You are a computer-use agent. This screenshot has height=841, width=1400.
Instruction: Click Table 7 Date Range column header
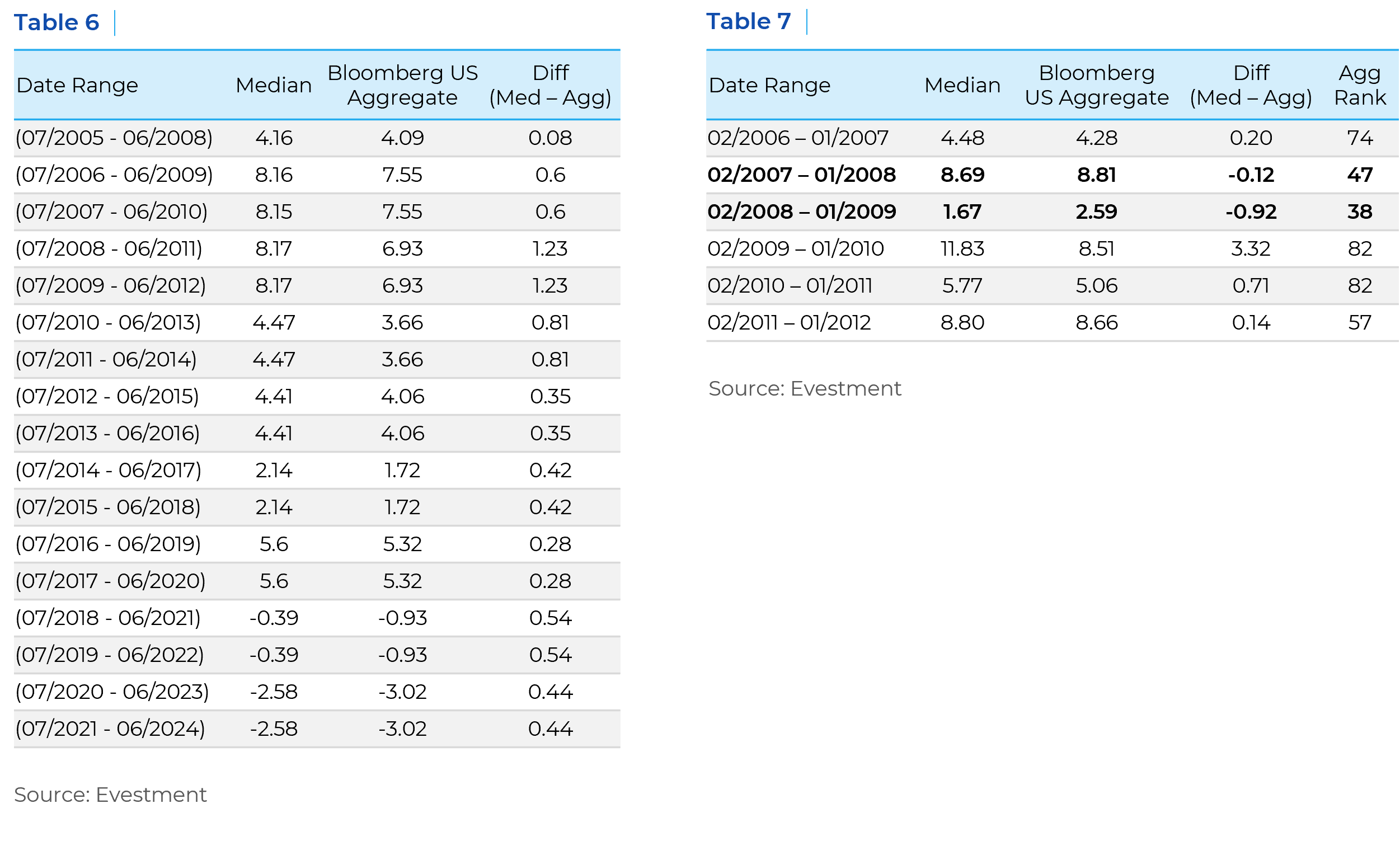point(769,85)
